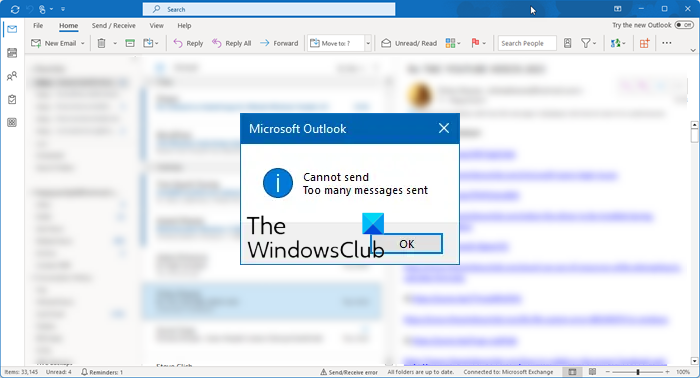Image resolution: width=700 pixels, height=378 pixels.
Task: Switch to Calendar in the left navigation
Action: (x=12, y=53)
